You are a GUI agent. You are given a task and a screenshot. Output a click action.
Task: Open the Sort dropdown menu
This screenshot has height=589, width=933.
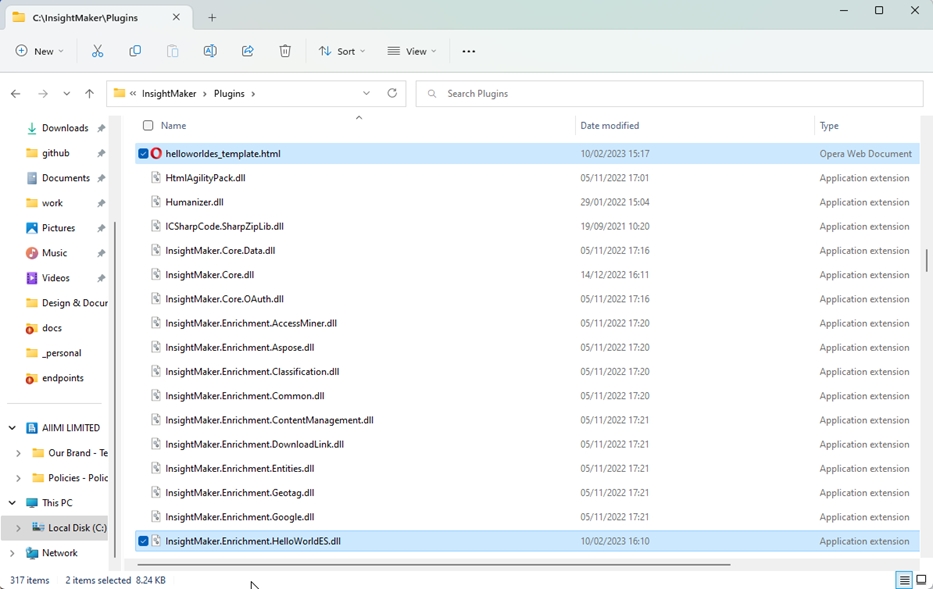point(342,51)
